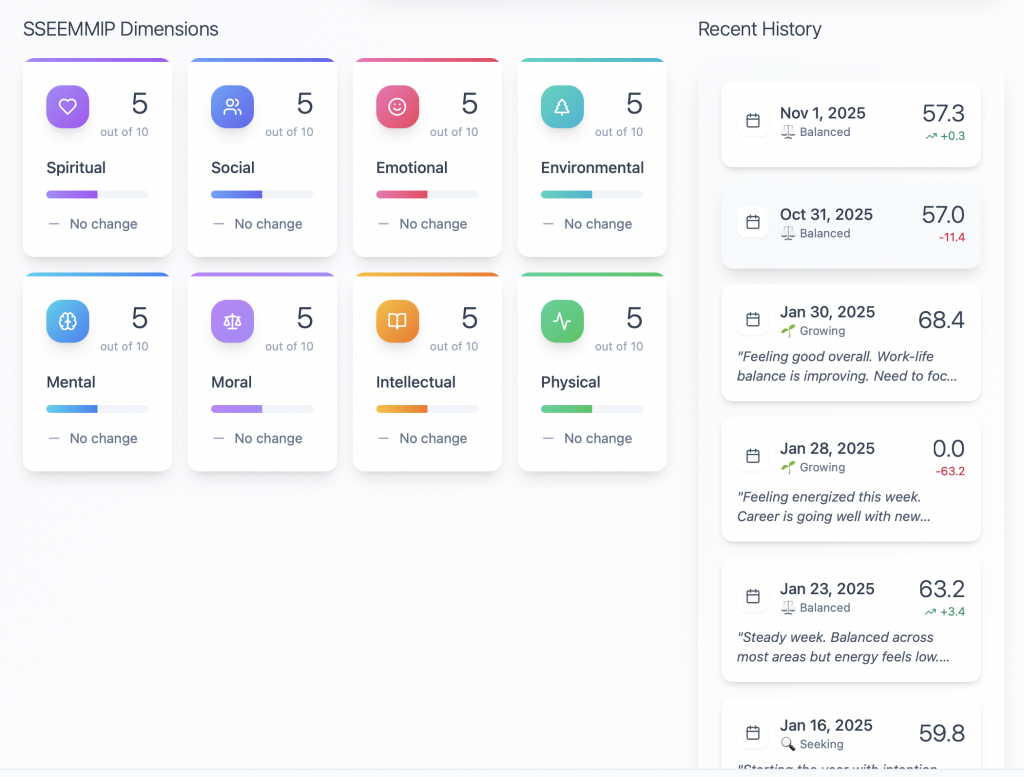Click the pink smiley Emotional icon
1024x777 pixels.
397,107
